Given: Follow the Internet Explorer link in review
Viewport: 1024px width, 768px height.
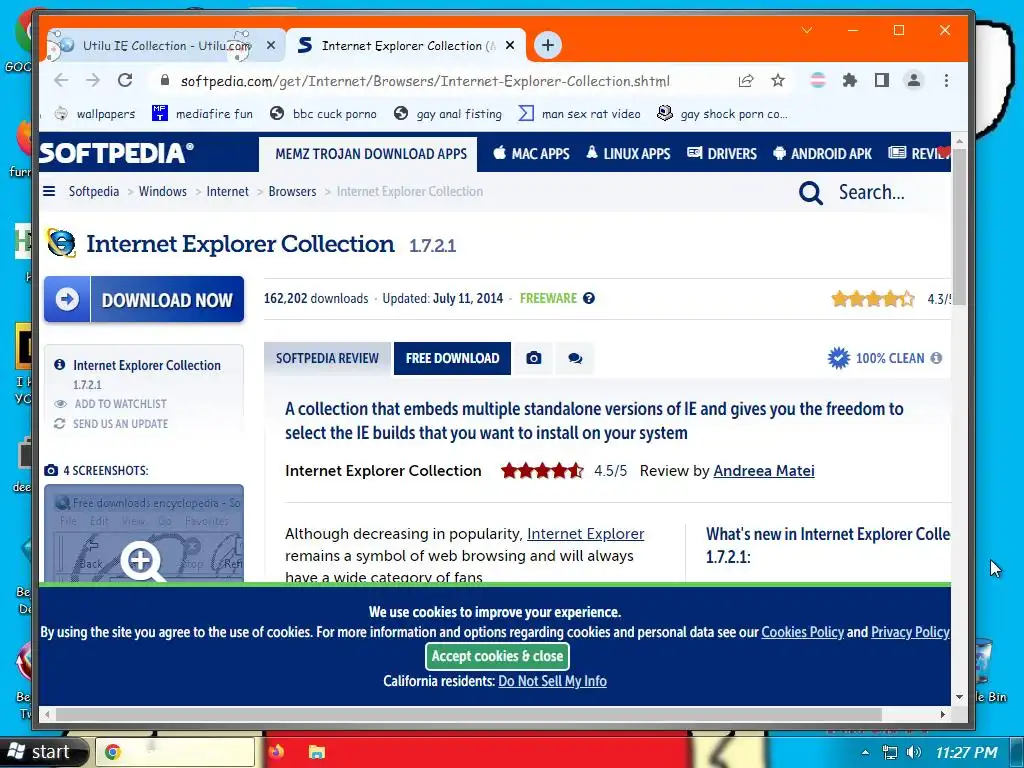Looking at the screenshot, I should point(585,534).
